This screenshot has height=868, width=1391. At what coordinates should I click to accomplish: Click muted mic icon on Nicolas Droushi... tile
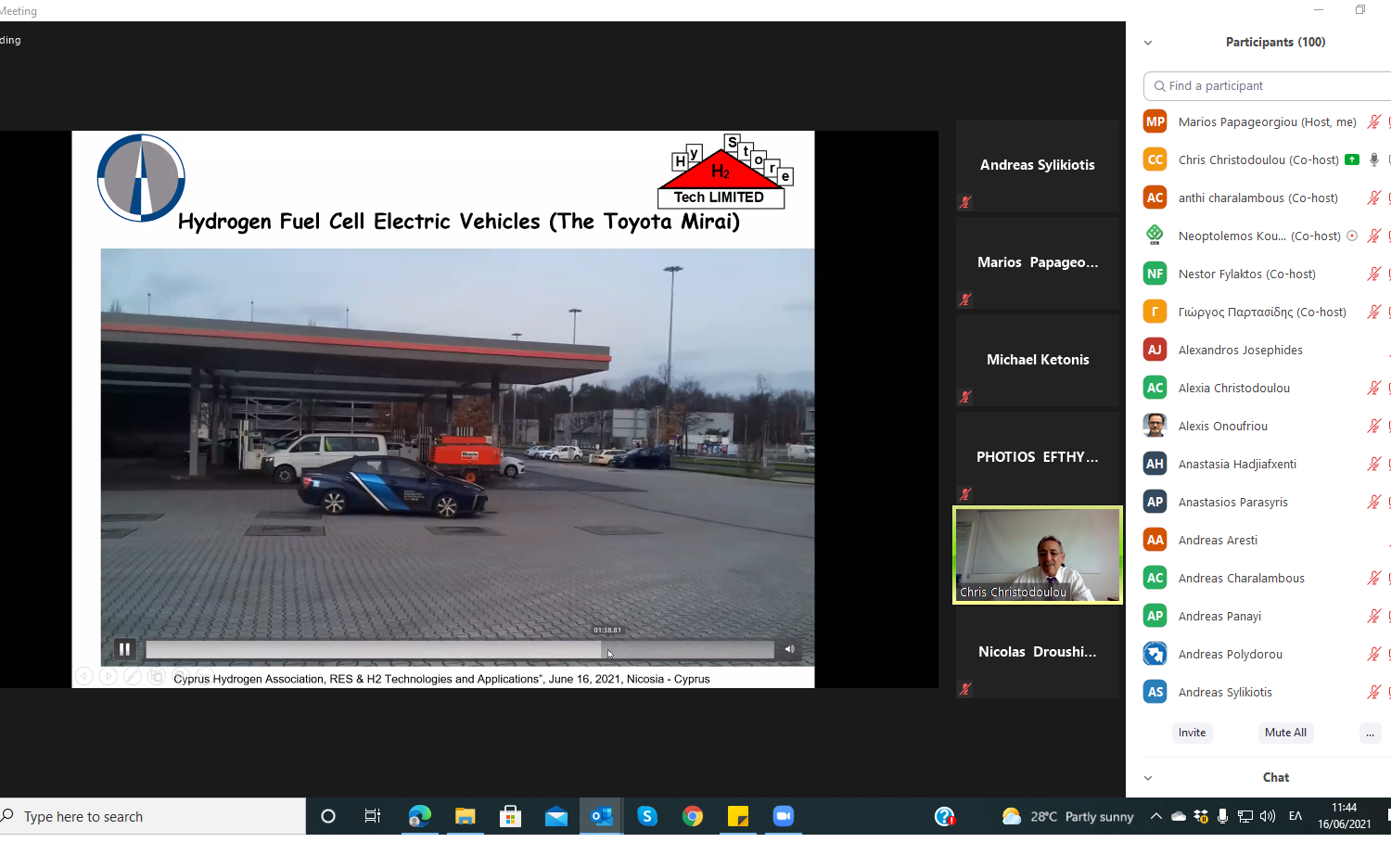click(x=965, y=689)
